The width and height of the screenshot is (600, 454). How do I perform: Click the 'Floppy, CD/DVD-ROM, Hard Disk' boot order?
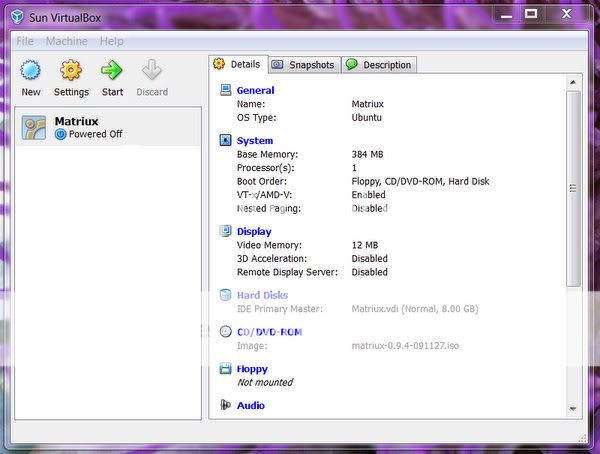(x=420, y=181)
